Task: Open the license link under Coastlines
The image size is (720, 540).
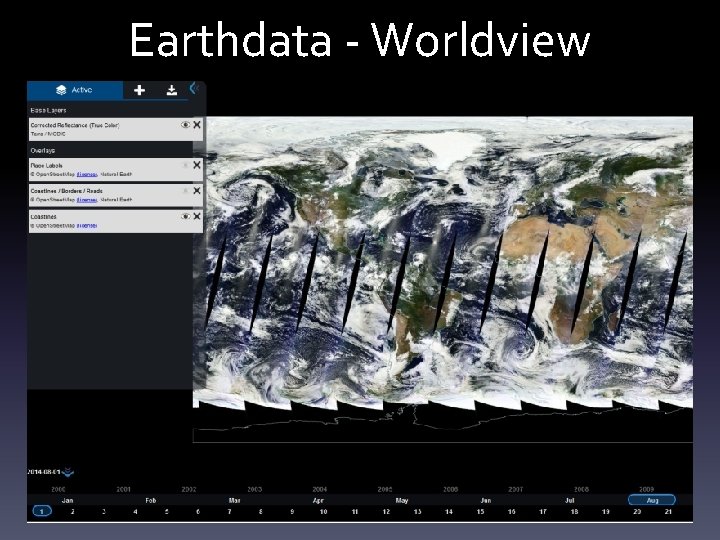Action: pyautogui.click(x=87, y=226)
